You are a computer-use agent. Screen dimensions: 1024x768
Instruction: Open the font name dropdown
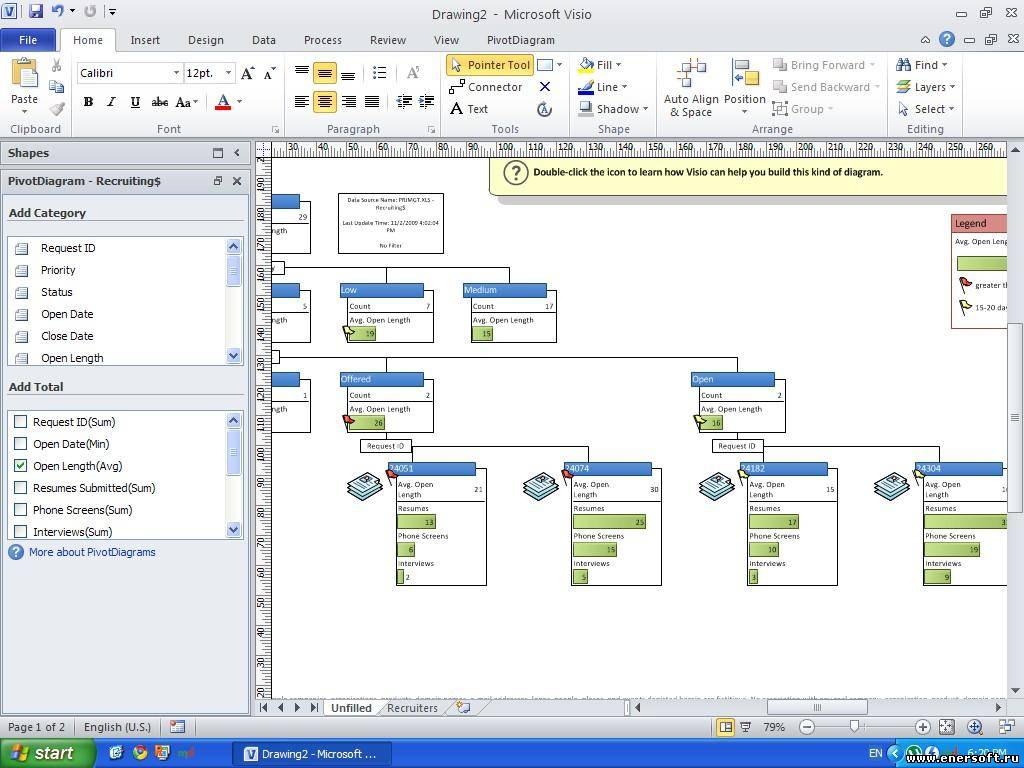coord(176,73)
